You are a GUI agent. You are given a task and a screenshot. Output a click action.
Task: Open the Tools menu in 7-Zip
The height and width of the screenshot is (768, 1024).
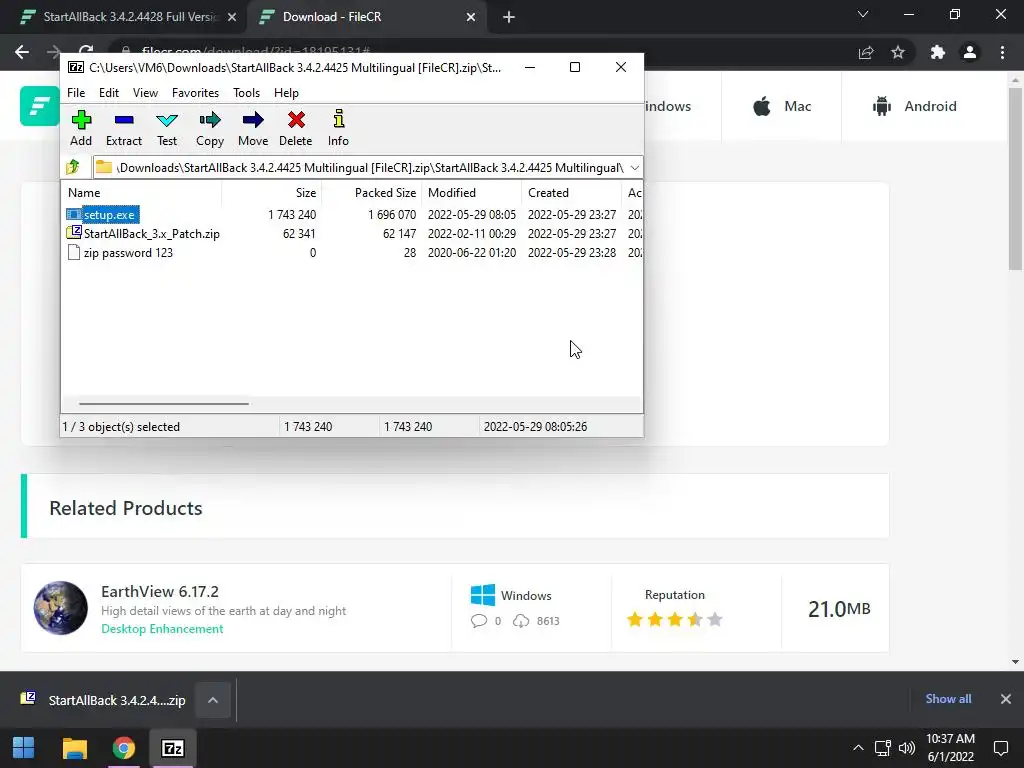click(246, 93)
